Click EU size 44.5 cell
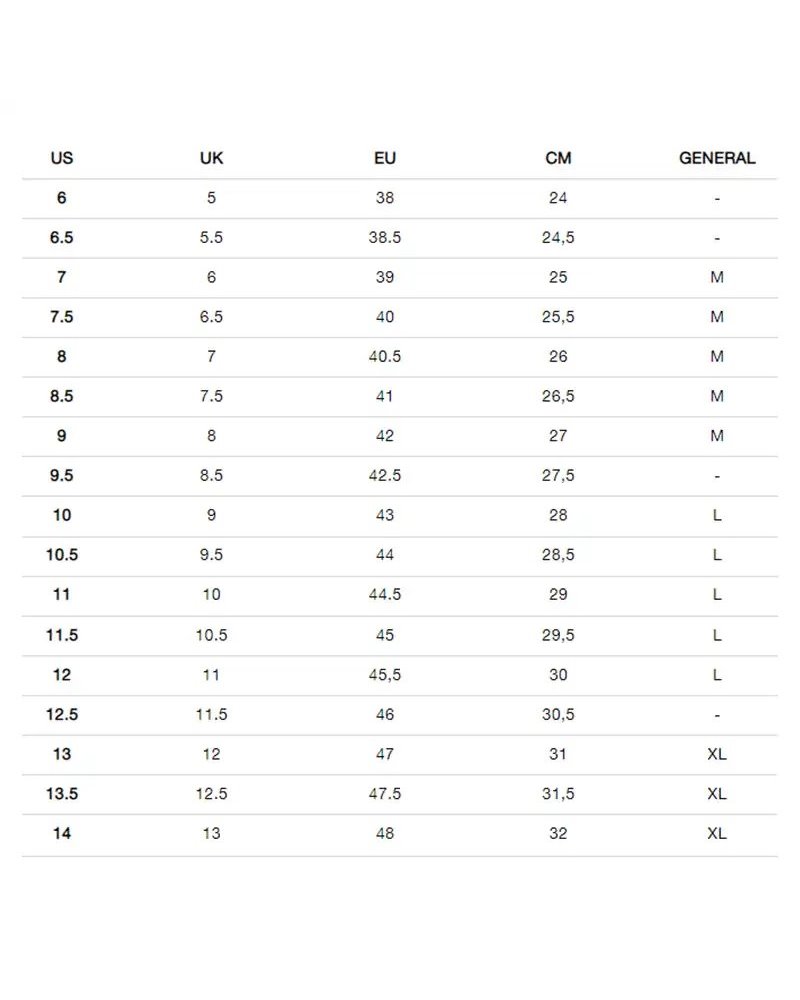 [385, 594]
